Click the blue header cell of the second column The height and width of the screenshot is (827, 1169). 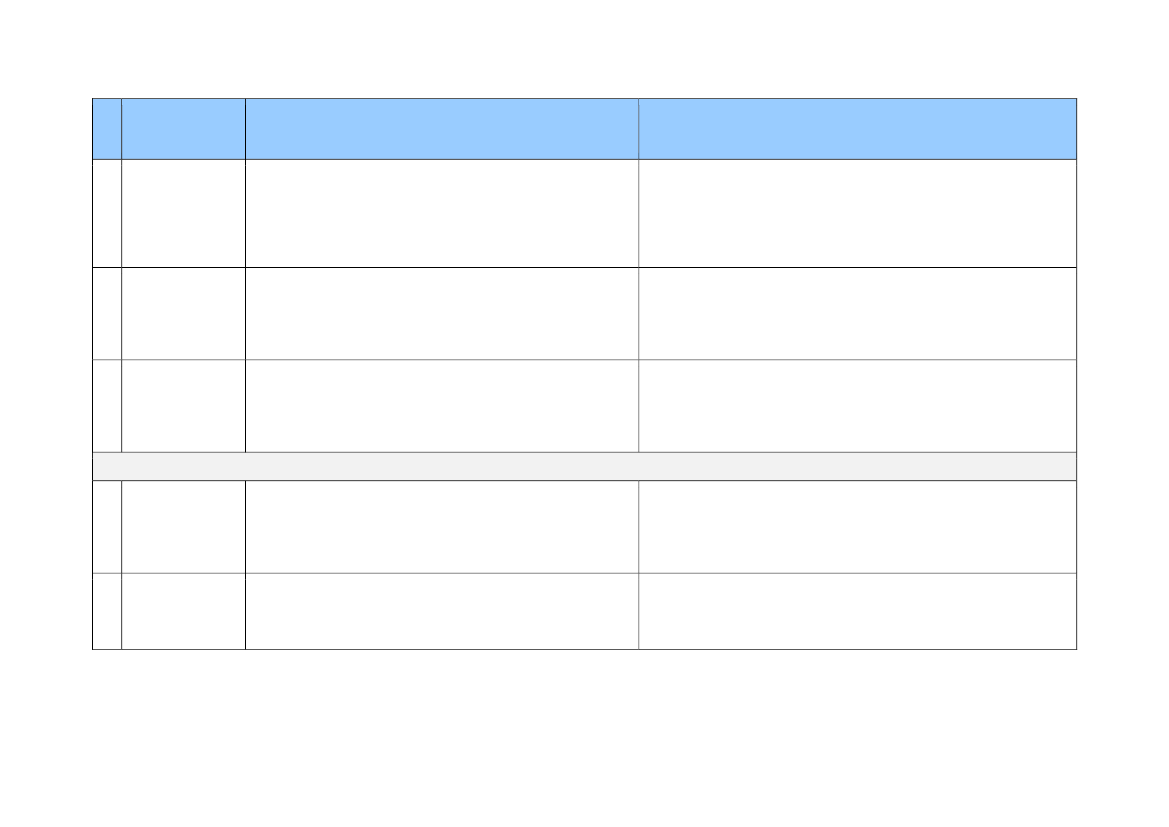pyautogui.click(x=183, y=129)
